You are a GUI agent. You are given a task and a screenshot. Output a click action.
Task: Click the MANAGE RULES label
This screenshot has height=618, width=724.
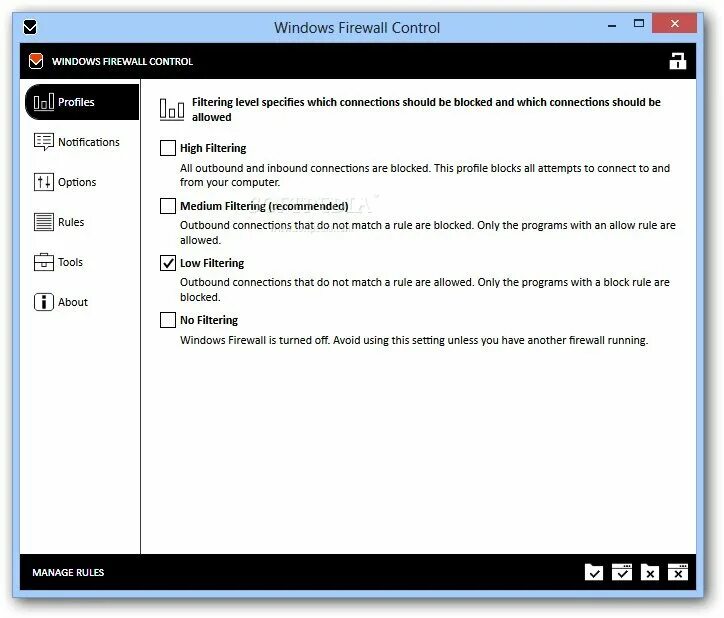(68, 573)
